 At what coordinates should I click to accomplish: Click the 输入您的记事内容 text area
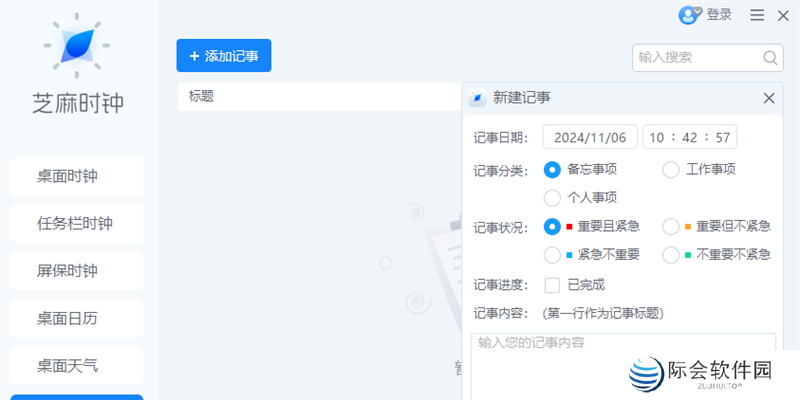pyautogui.click(x=623, y=367)
